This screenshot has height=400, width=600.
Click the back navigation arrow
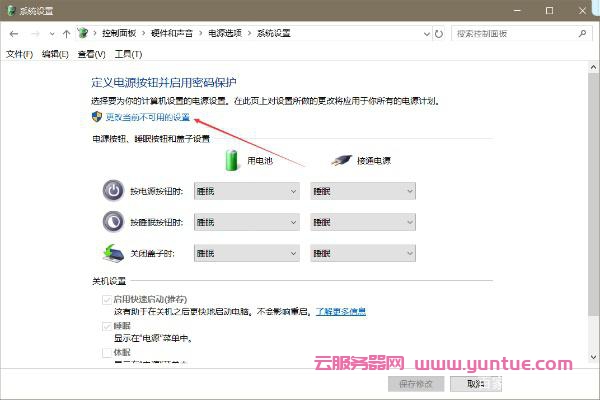tap(13, 33)
